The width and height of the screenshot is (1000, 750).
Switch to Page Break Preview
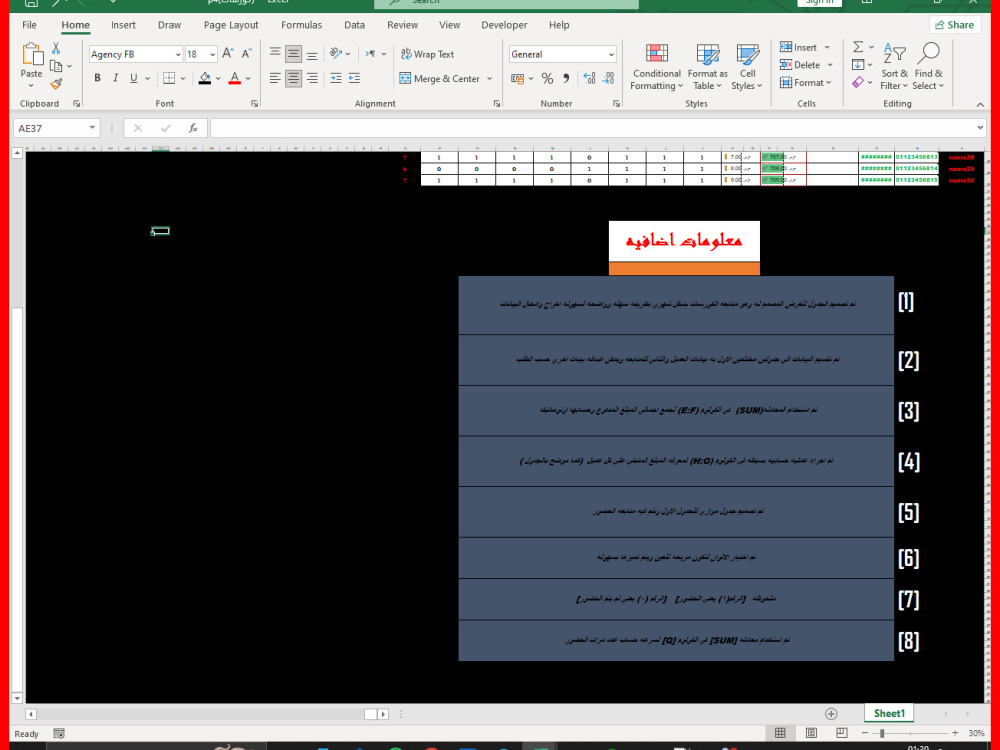842,733
